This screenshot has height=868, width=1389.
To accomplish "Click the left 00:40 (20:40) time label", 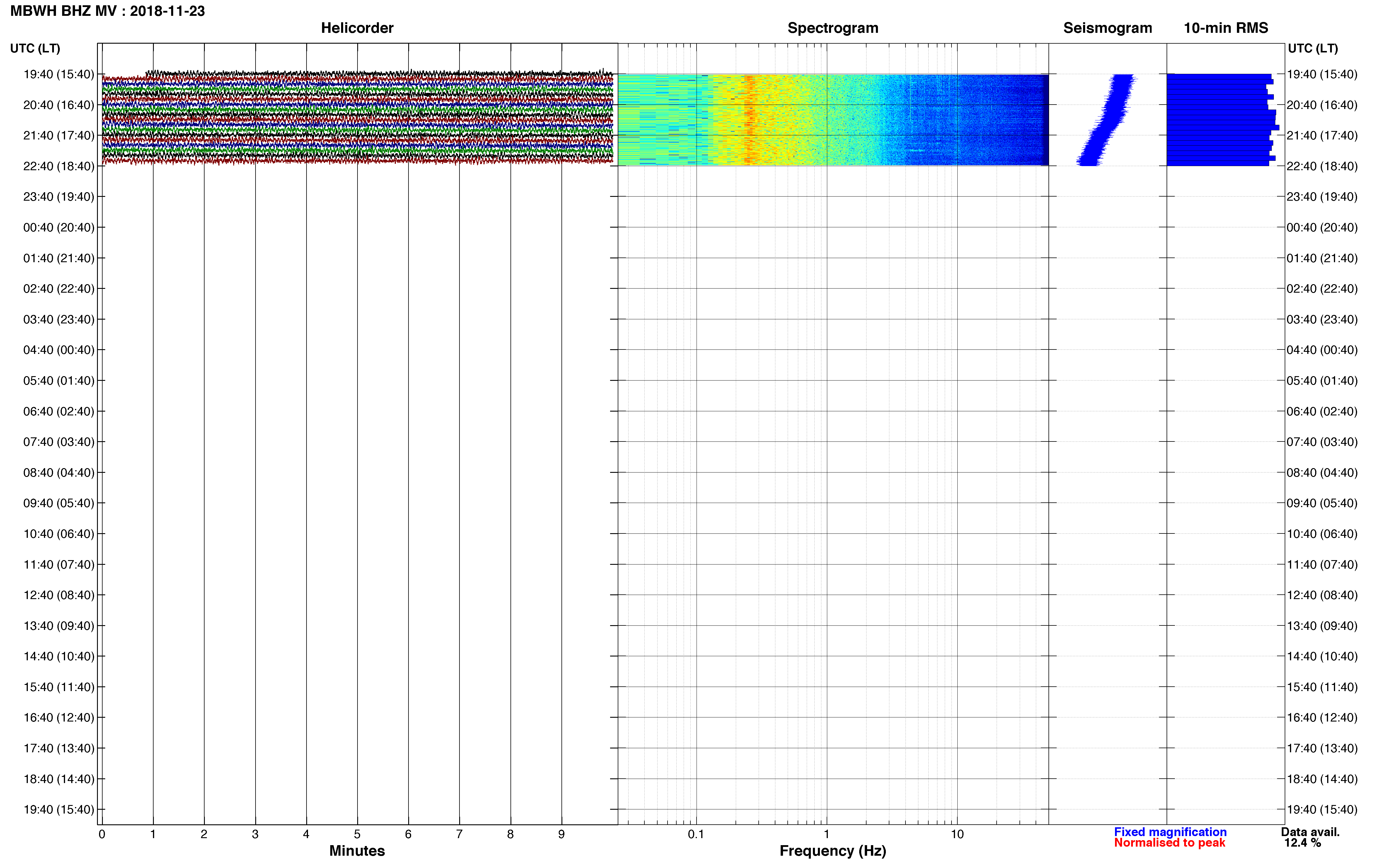I will tap(59, 227).
